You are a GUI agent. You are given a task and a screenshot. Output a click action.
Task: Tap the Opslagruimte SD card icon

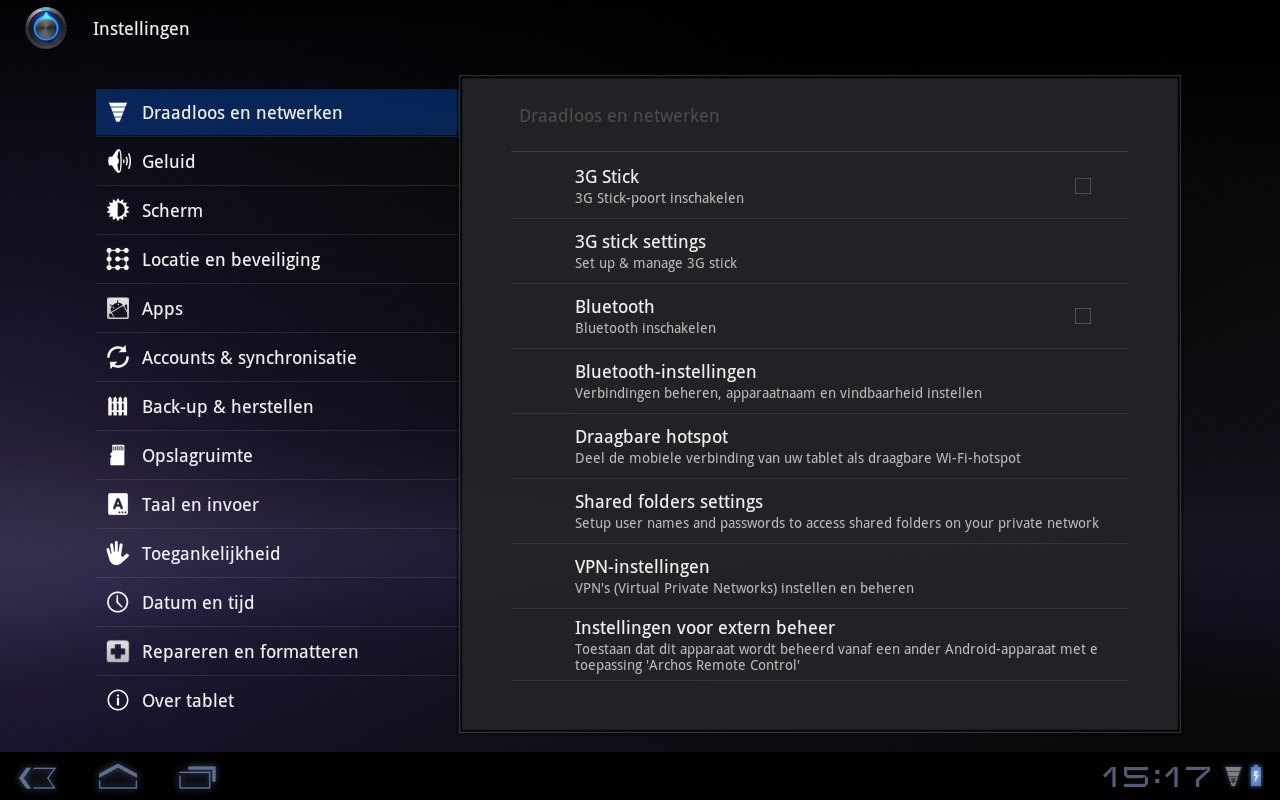(118, 455)
